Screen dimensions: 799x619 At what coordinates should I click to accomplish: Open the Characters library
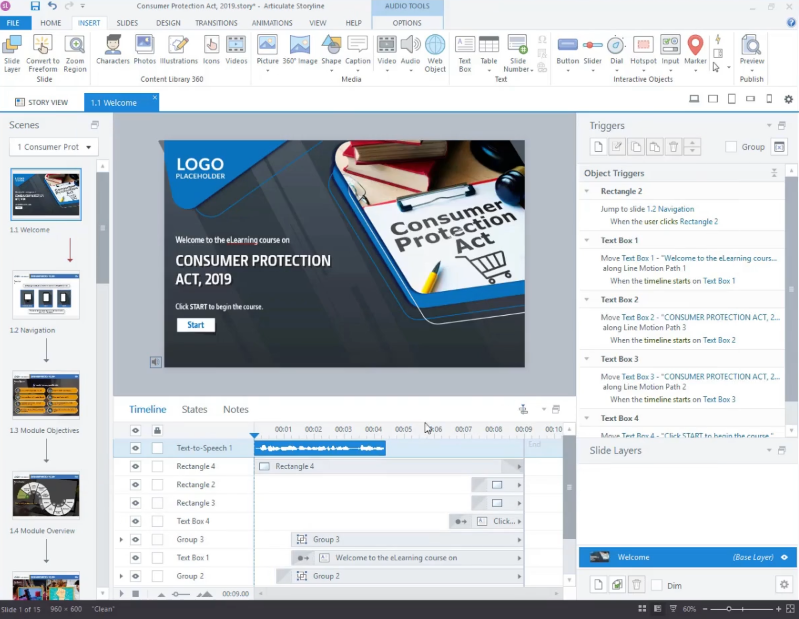click(113, 50)
